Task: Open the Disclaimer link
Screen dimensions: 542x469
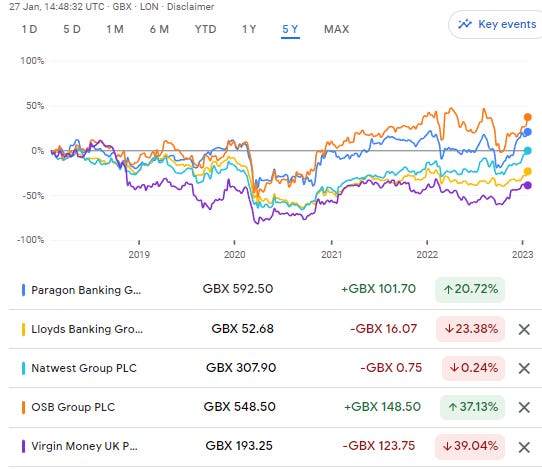Action: pyautogui.click(x=190, y=7)
